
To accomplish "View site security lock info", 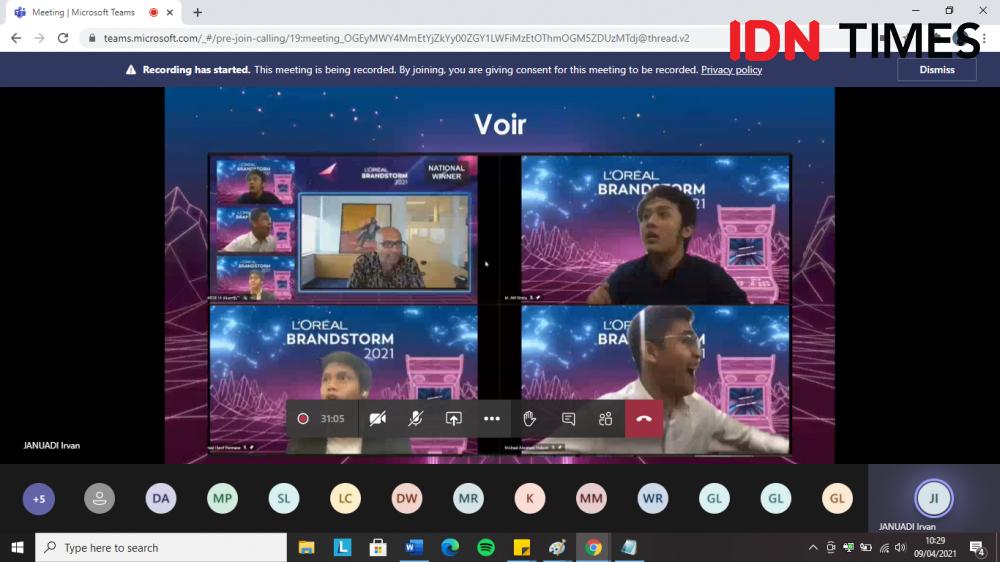I will [92, 38].
